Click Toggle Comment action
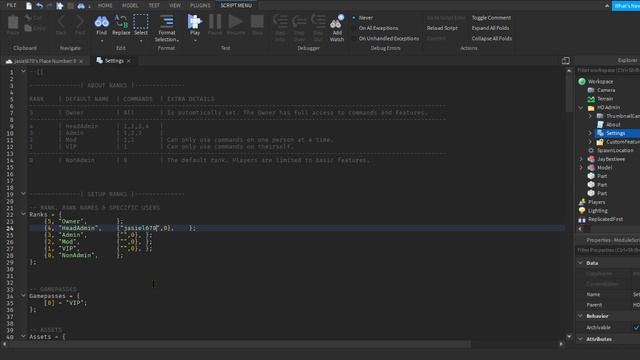This screenshot has width=640, height=360. (x=491, y=18)
